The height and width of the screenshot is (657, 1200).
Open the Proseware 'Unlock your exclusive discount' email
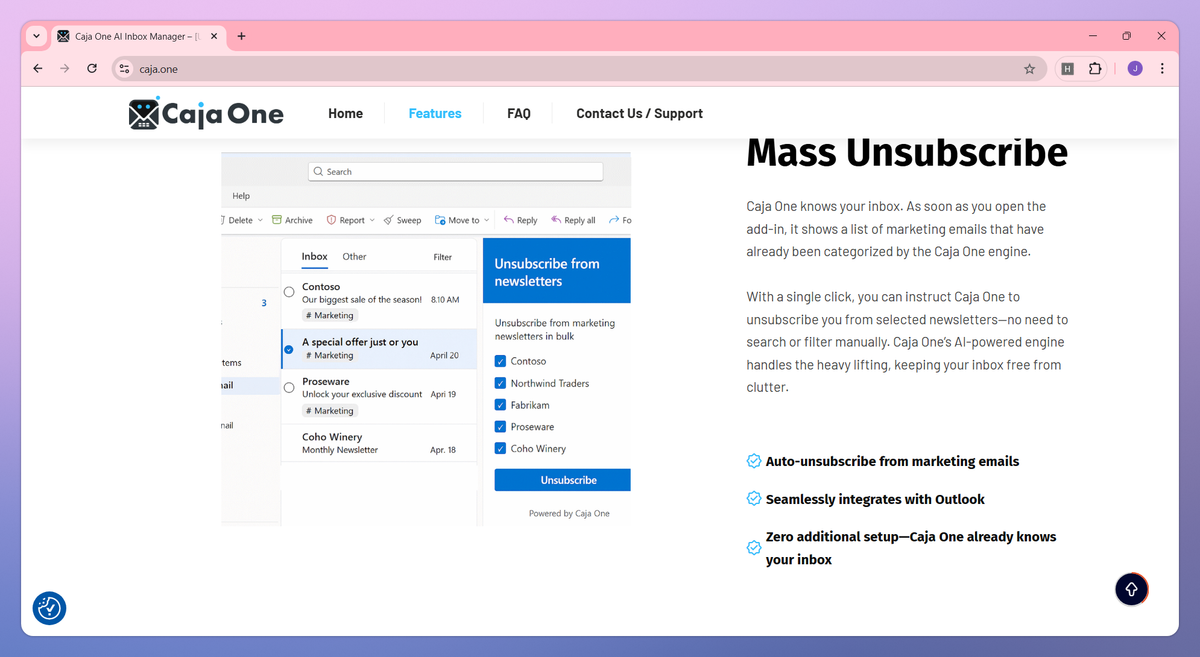(379, 397)
